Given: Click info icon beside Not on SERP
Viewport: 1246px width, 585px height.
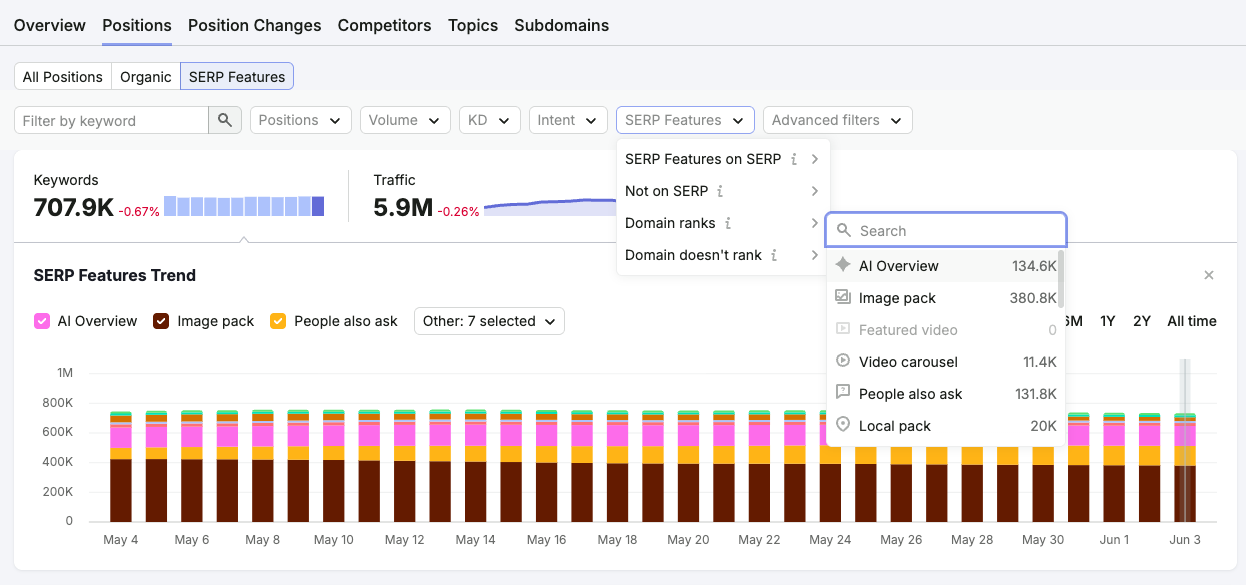Looking at the screenshot, I should [720, 191].
